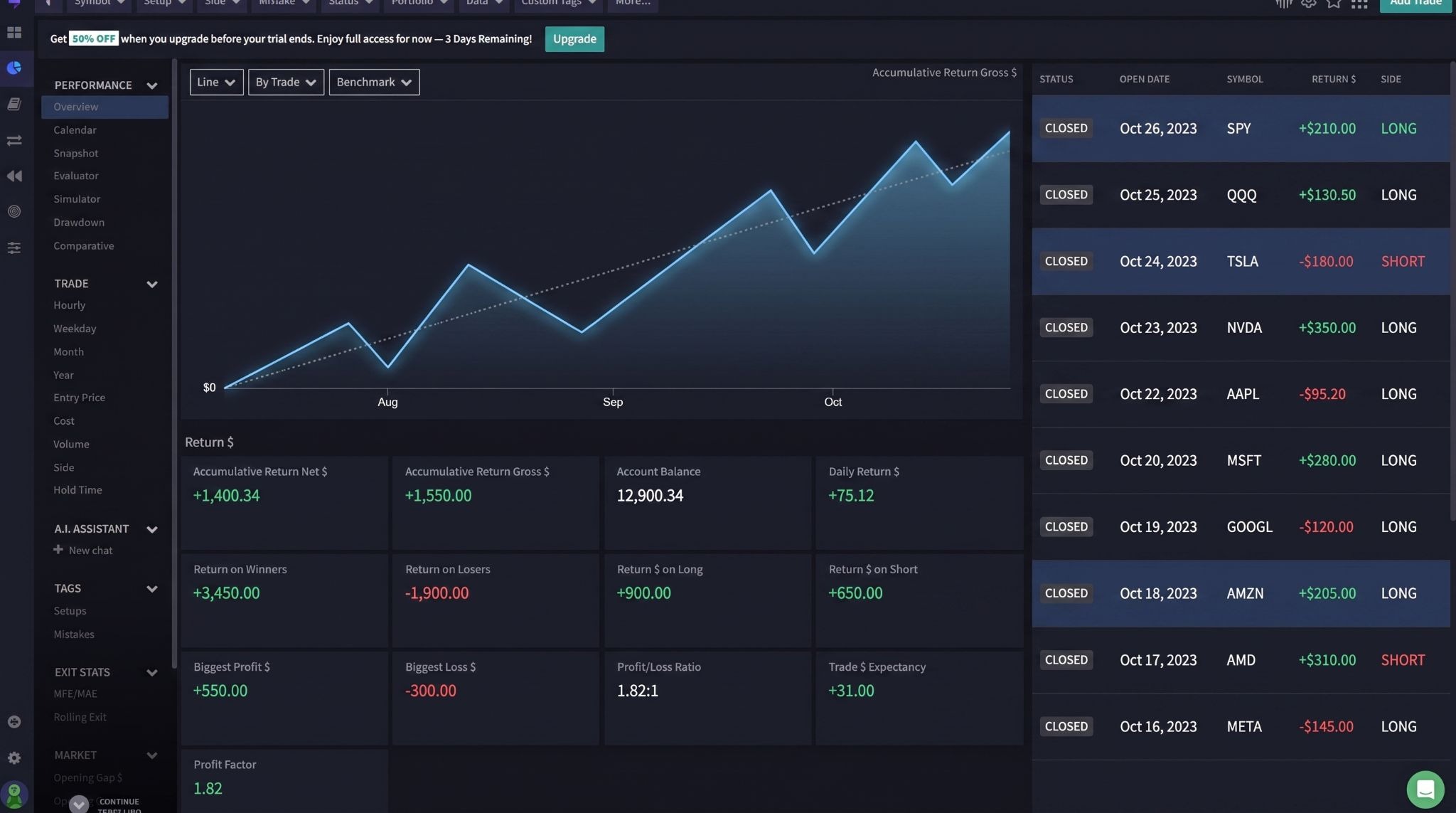Open the journal notebook icon in left rail
The width and height of the screenshot is (1456, 813).
pos(14,104)
